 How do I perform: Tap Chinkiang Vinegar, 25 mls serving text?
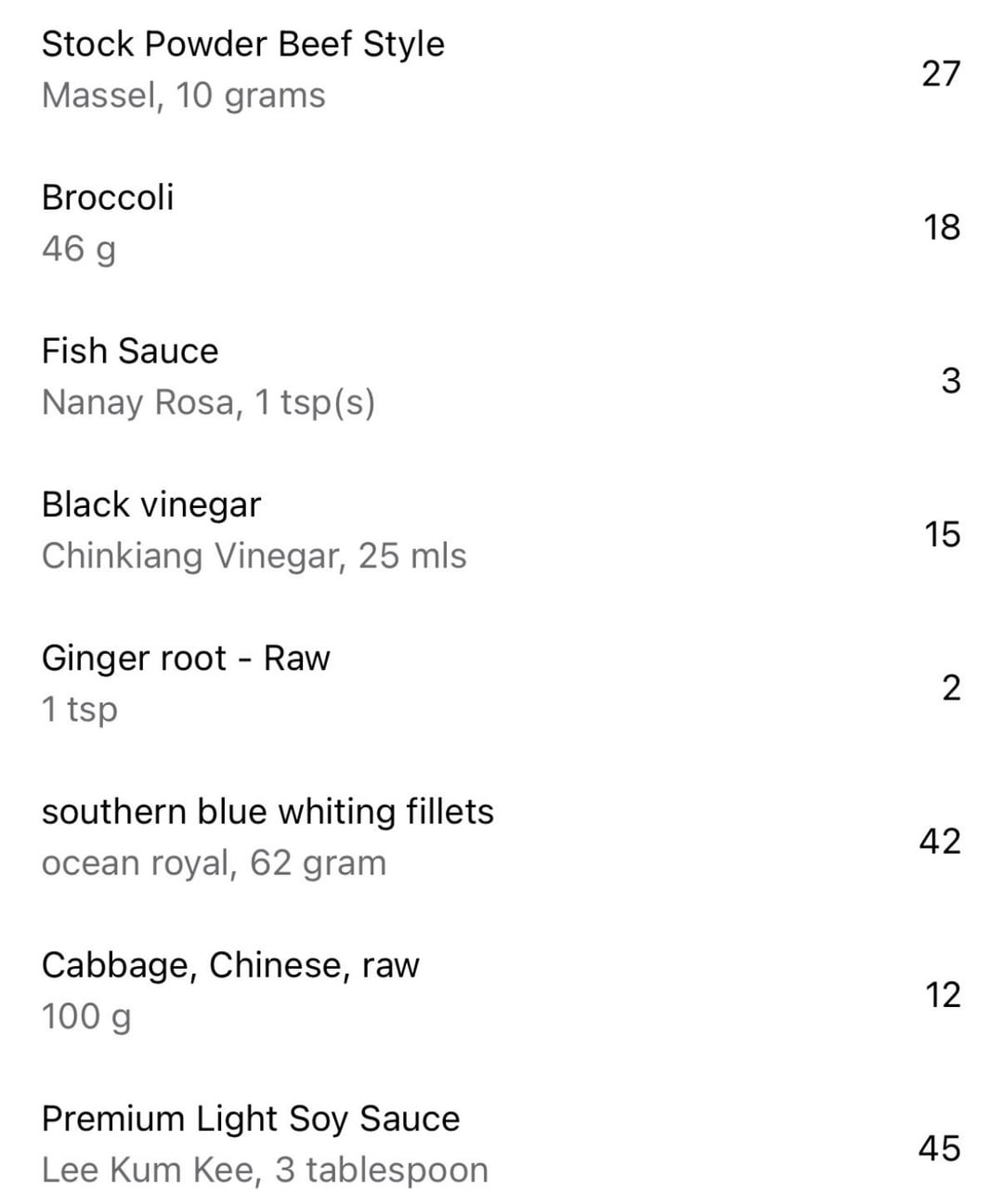tap(254, 556)
